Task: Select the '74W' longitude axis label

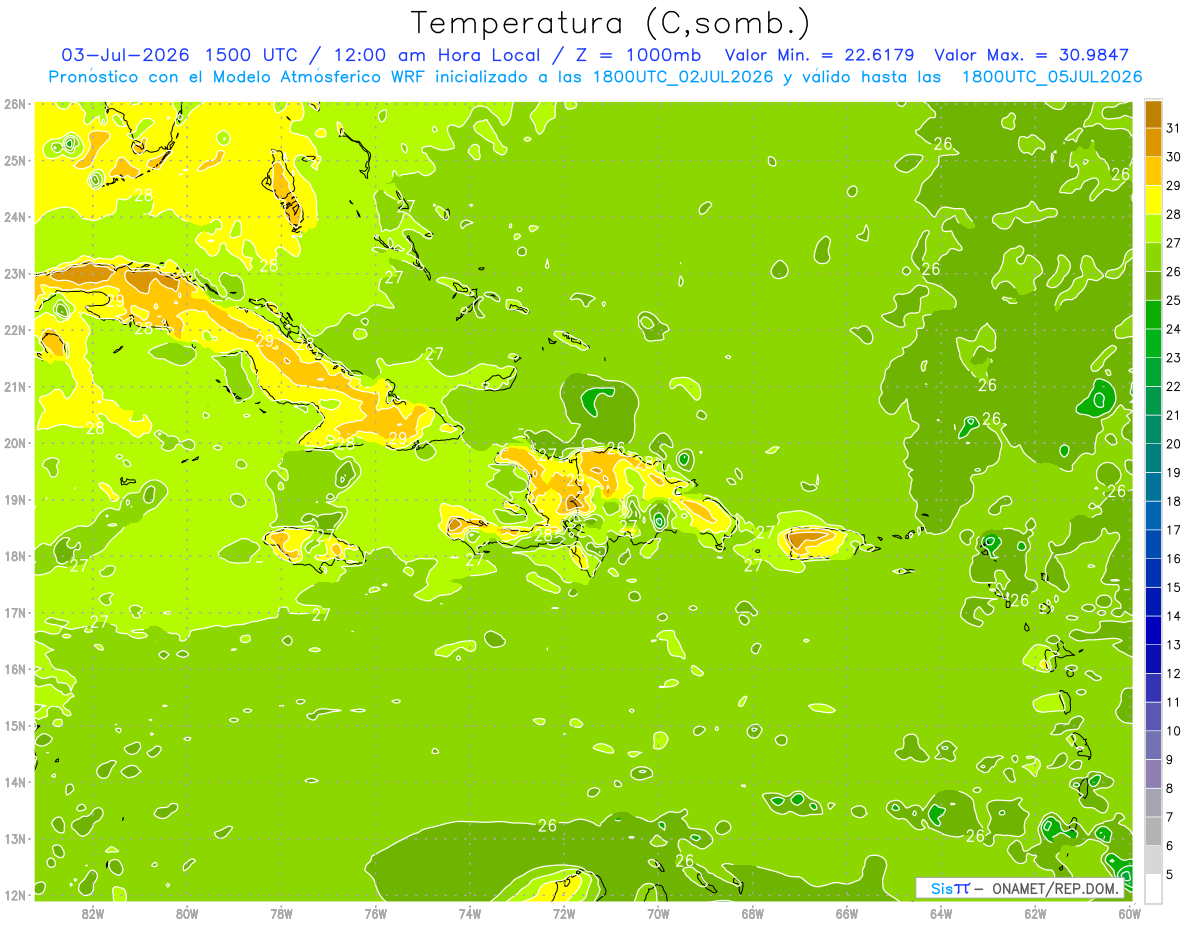Action: (x=470, y=913)
